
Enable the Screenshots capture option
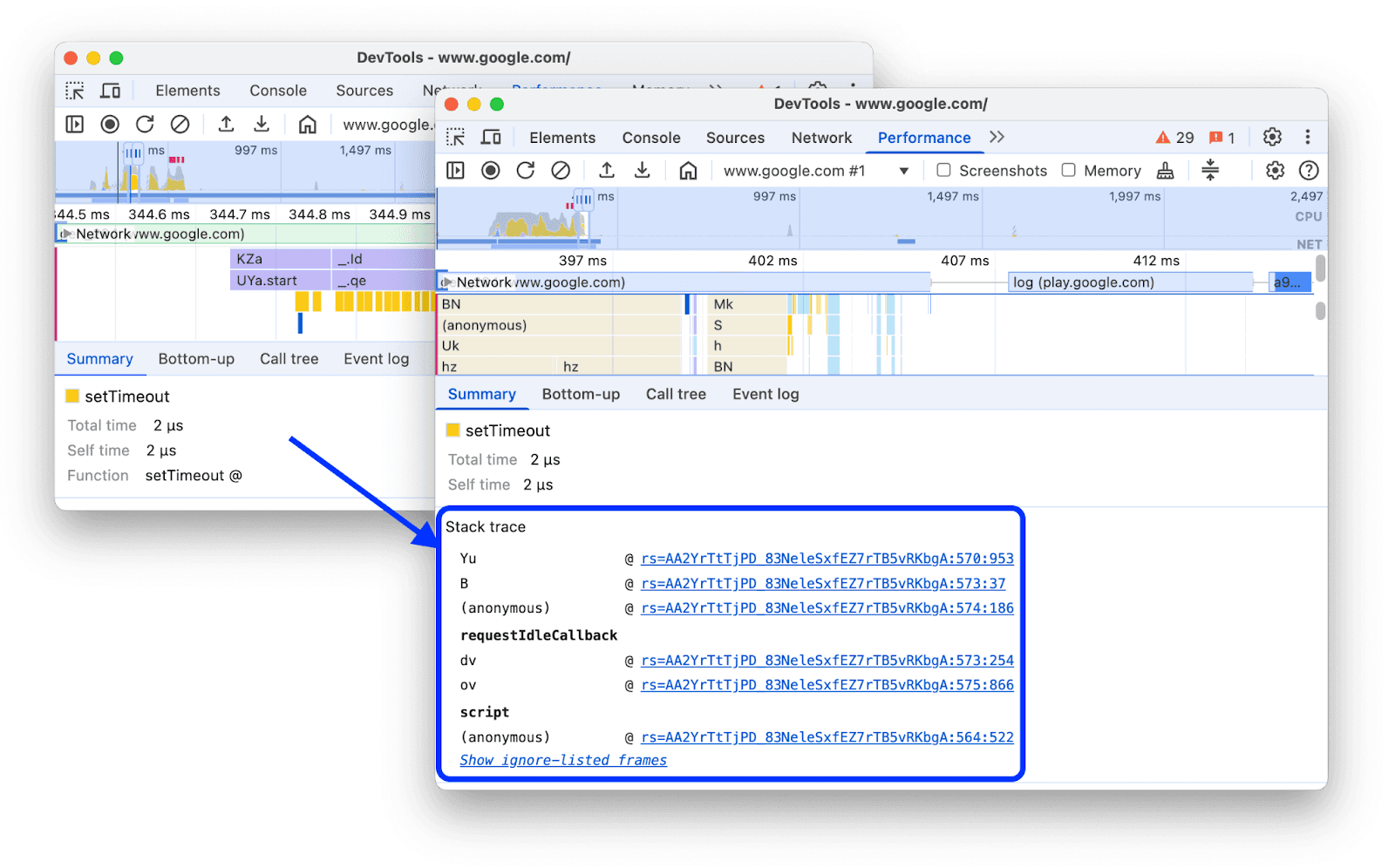click(943, 170)
